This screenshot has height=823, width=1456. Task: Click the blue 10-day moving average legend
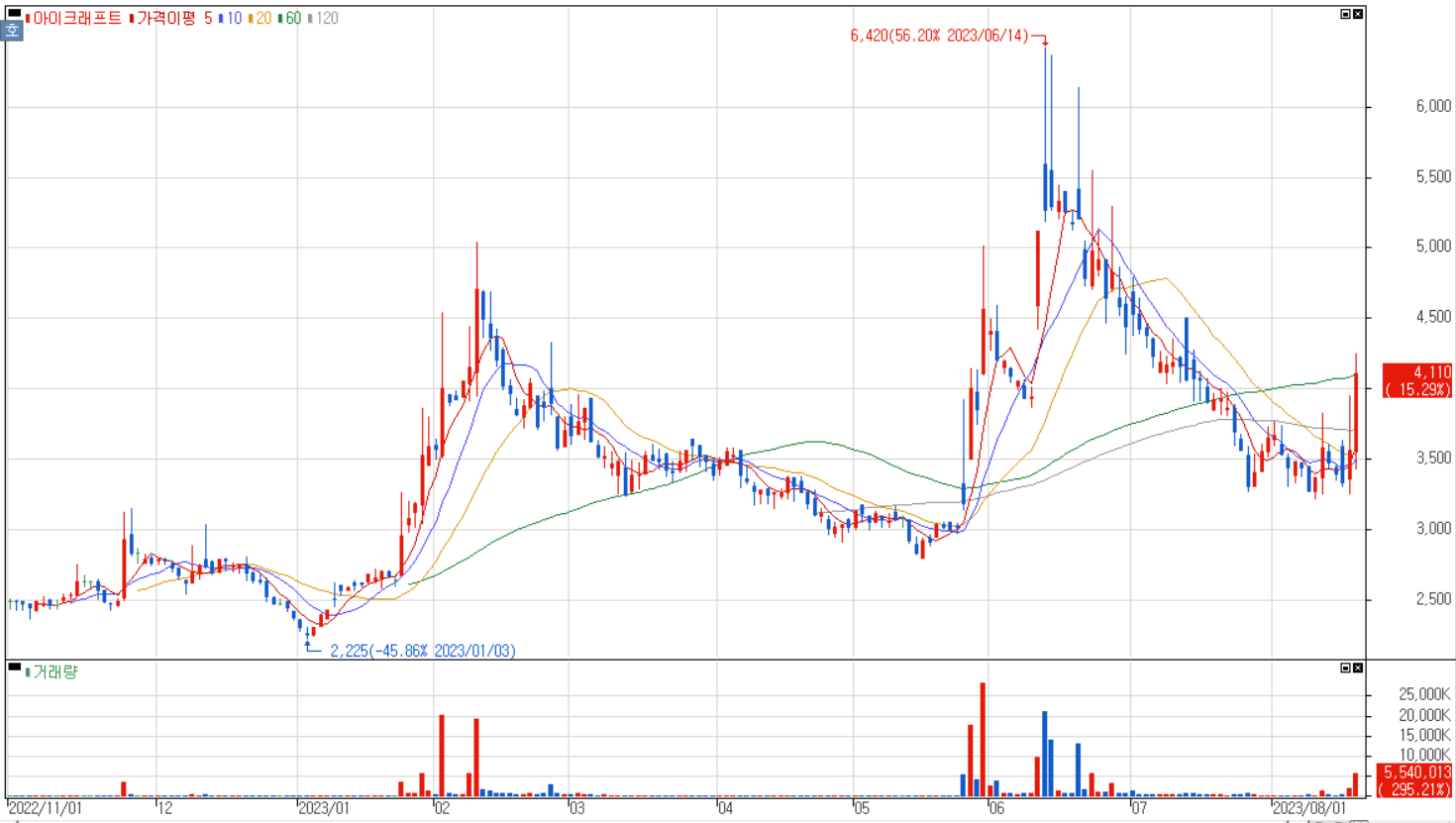pos(232,18)
